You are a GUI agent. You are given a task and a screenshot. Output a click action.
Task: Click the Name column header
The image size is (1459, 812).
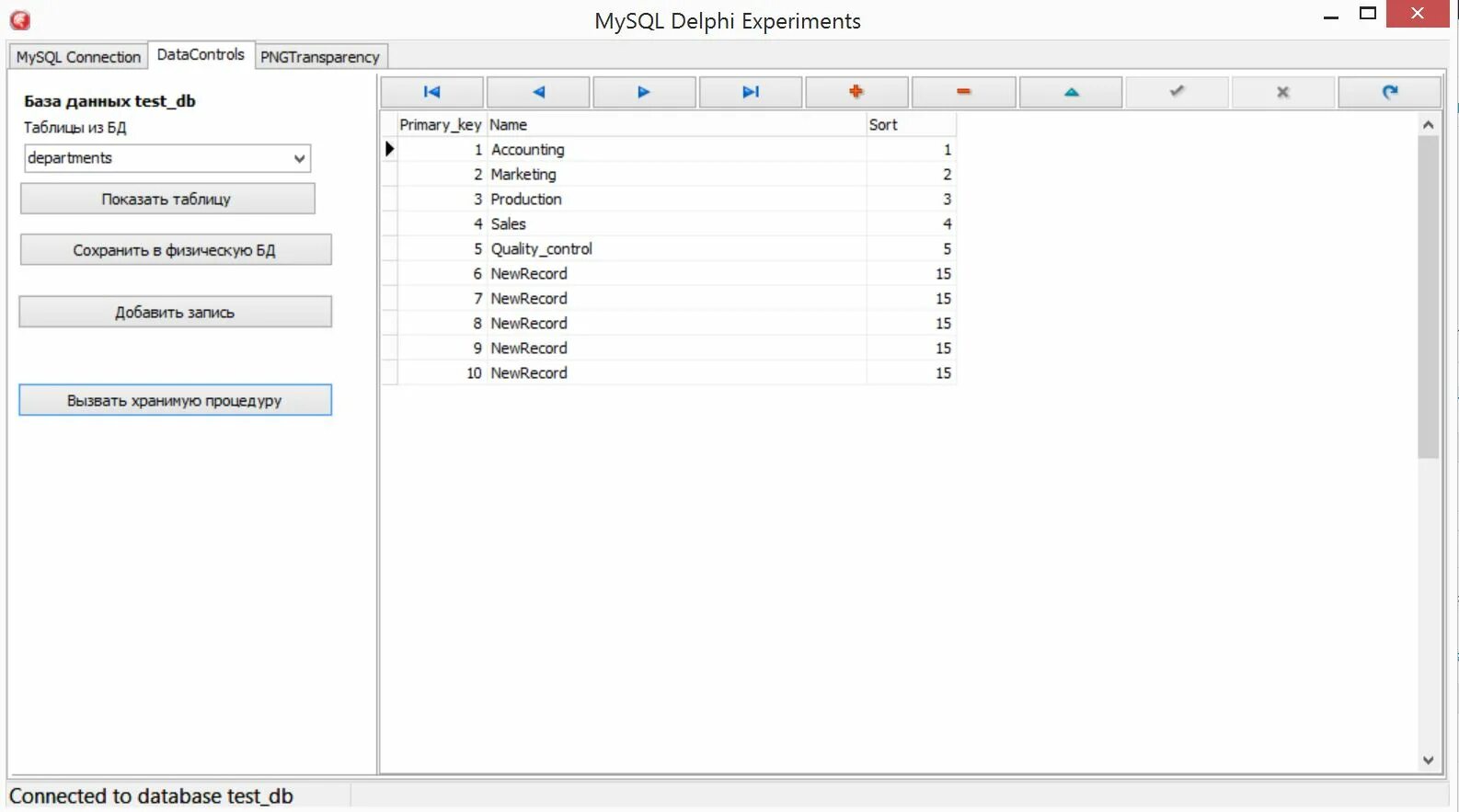(676, 124)
